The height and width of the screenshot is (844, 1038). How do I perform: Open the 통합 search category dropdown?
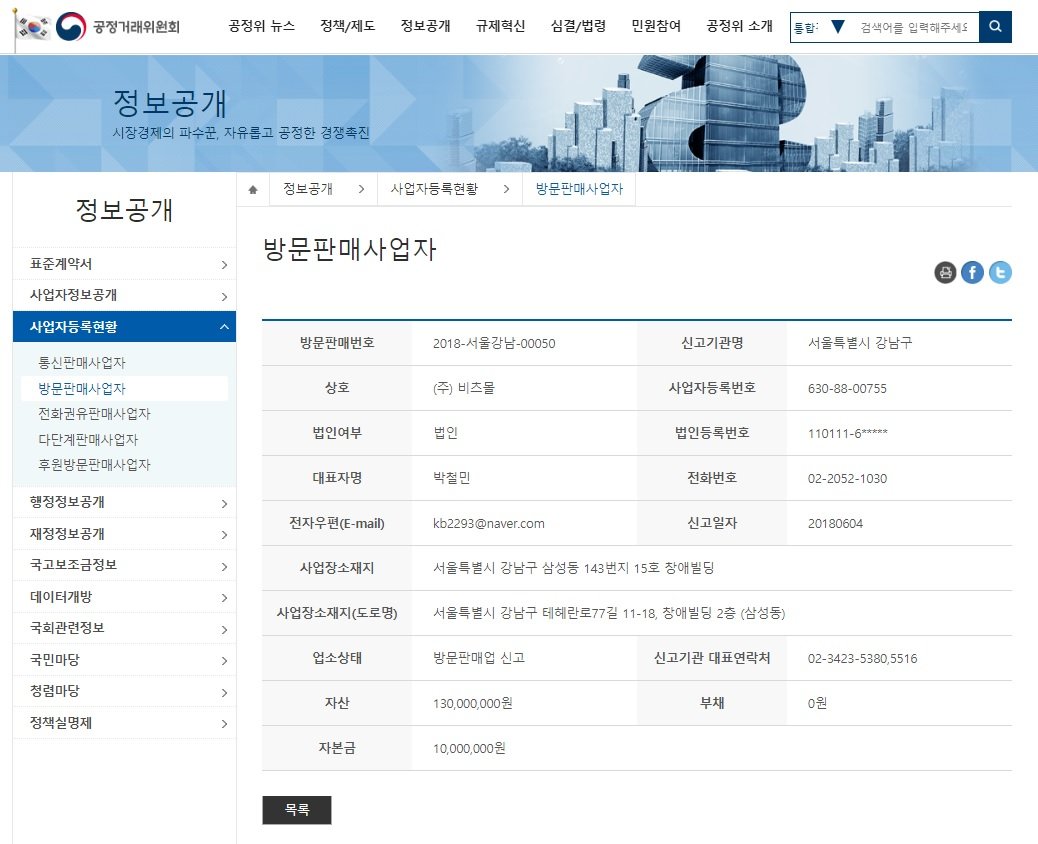tap(820, 27)
